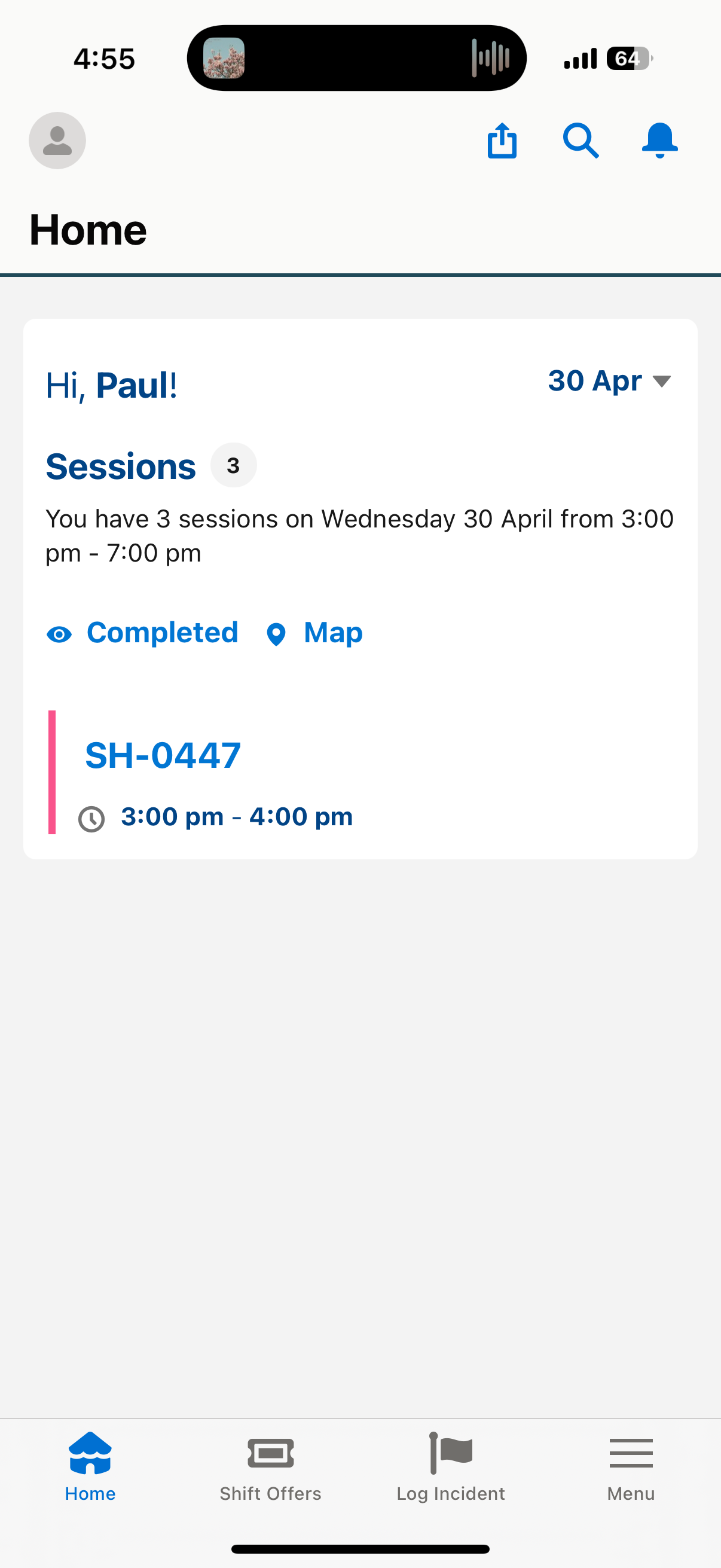Toggle Completed sessions eye icon
The height and width of the screenshot is (1568, 721).
coord(59,635)
